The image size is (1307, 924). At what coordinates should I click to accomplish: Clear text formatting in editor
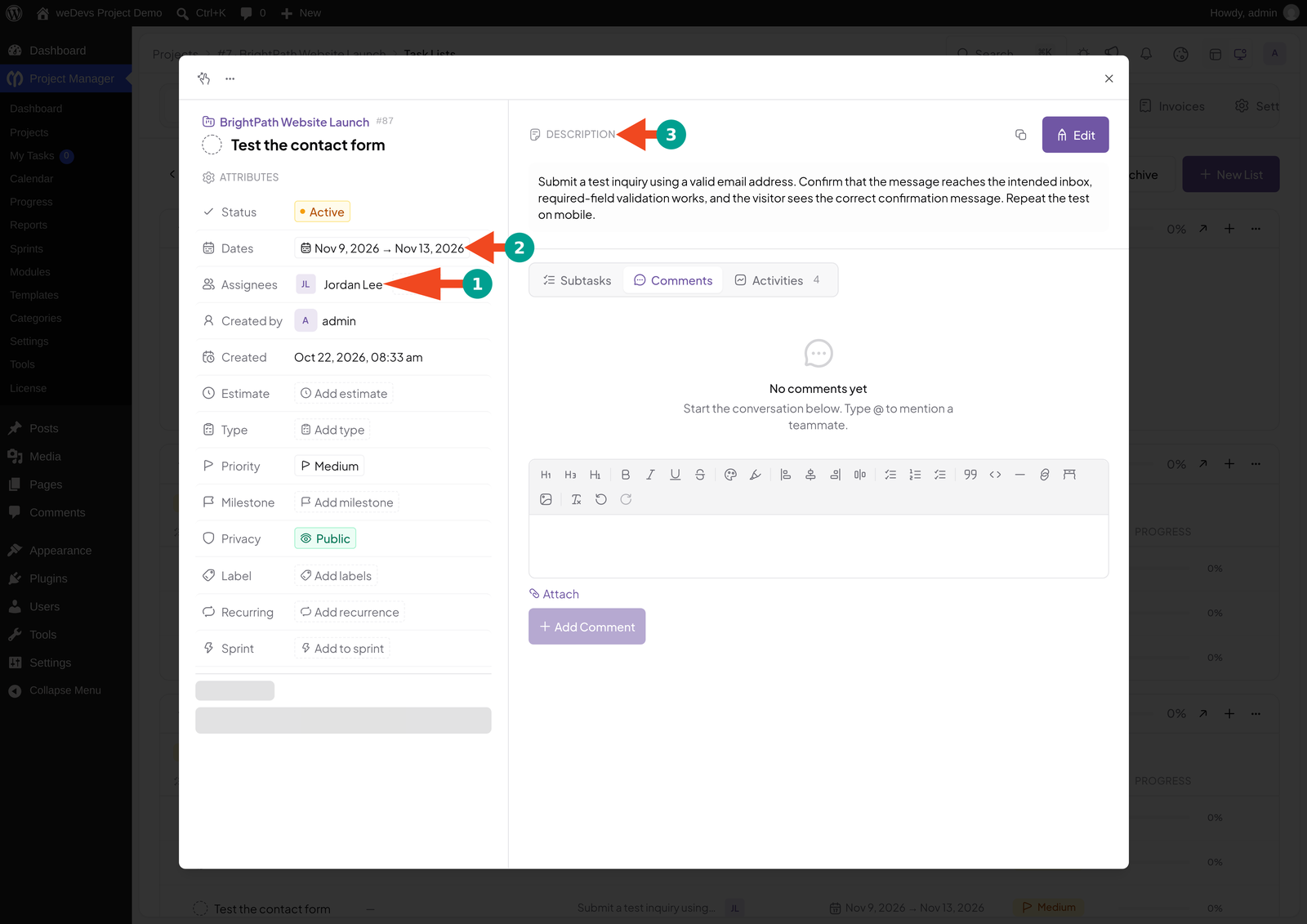[x=577, y=499]
